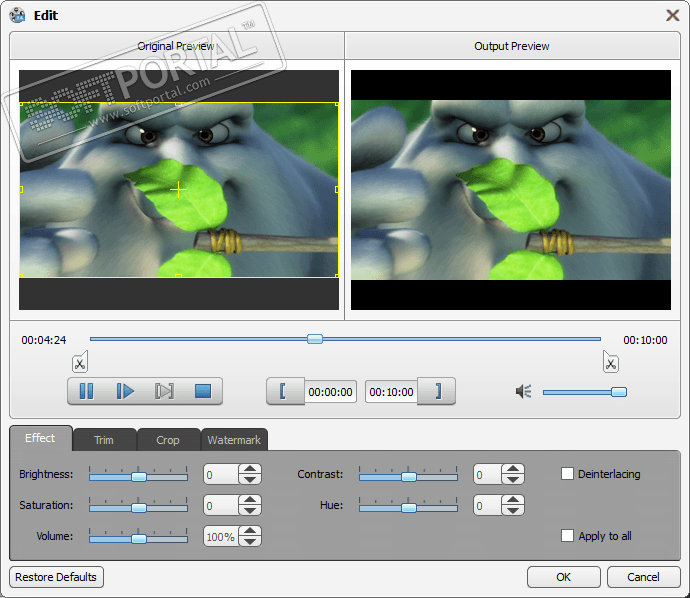Image resolution: width=690 pixels, height=598 pixels.
Task: Stop the video playback
Action: pyautogui.click(x=203, y=391)
